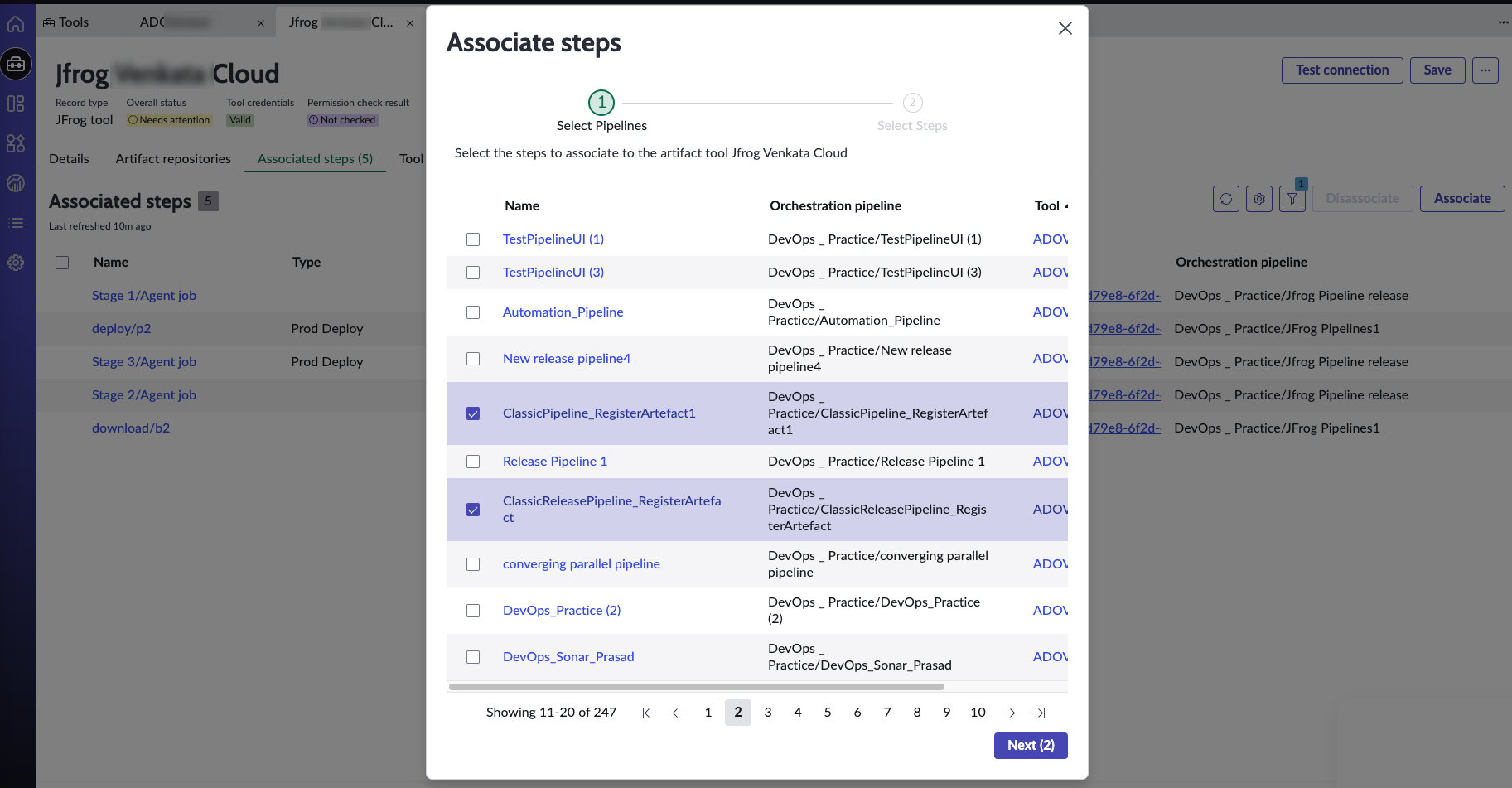Open the home icon in the sidebar
This screenshot has height=788, width=1512.
coord(16,23)
